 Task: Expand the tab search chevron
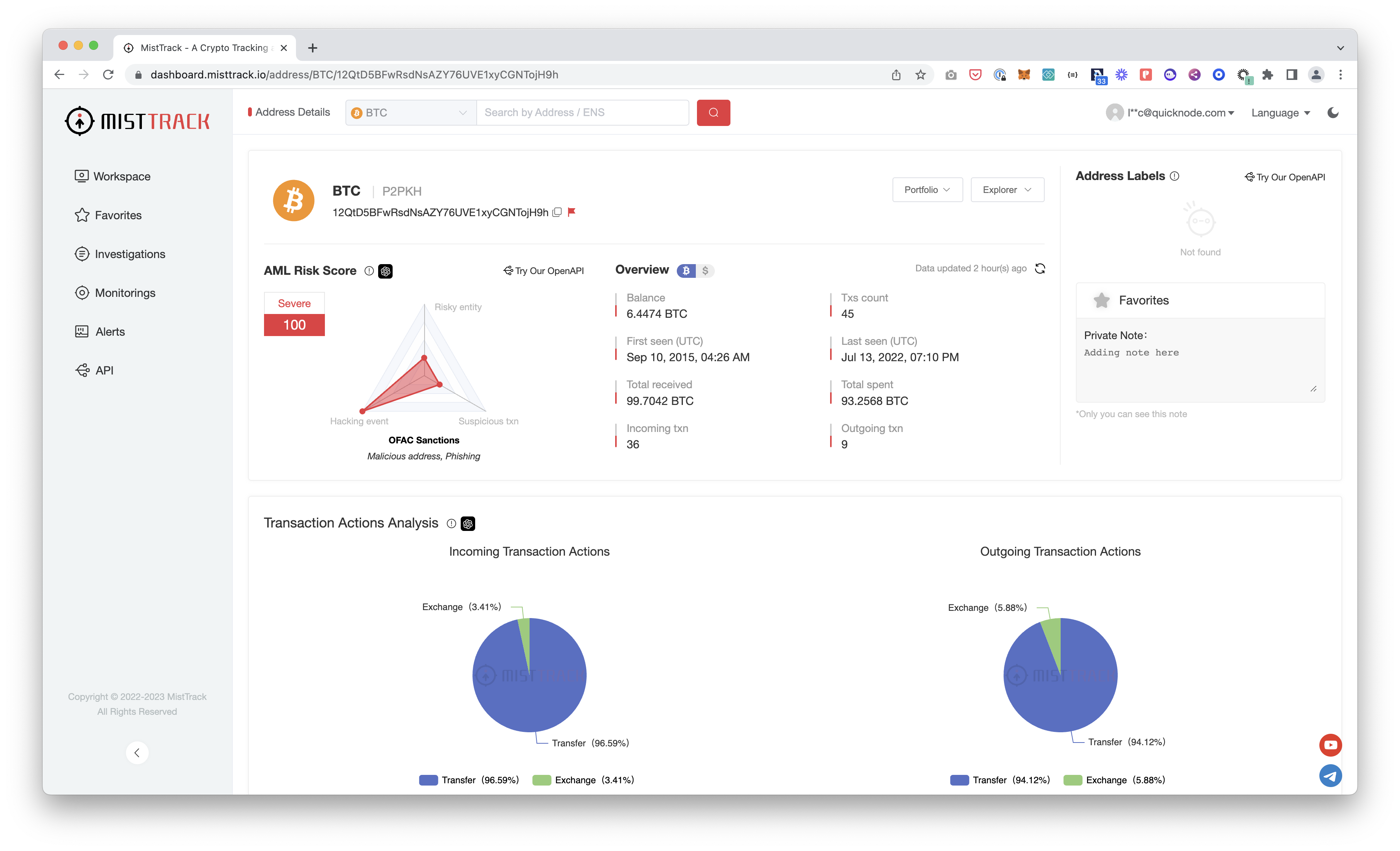click(x=1340, y=48)
